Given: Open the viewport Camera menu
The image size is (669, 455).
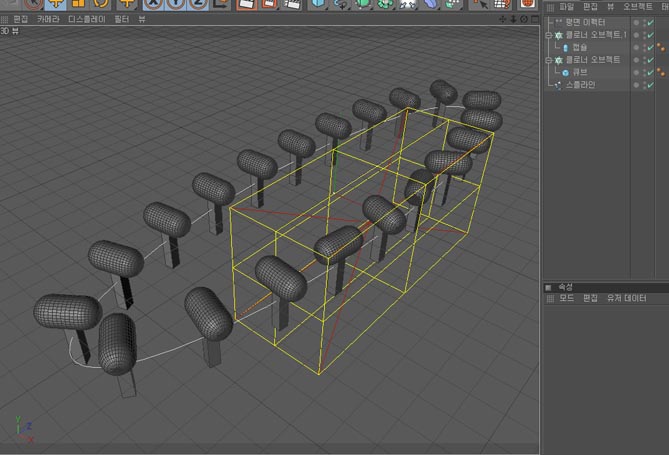Looking at the screenshot, I should [x=47, y=18].
